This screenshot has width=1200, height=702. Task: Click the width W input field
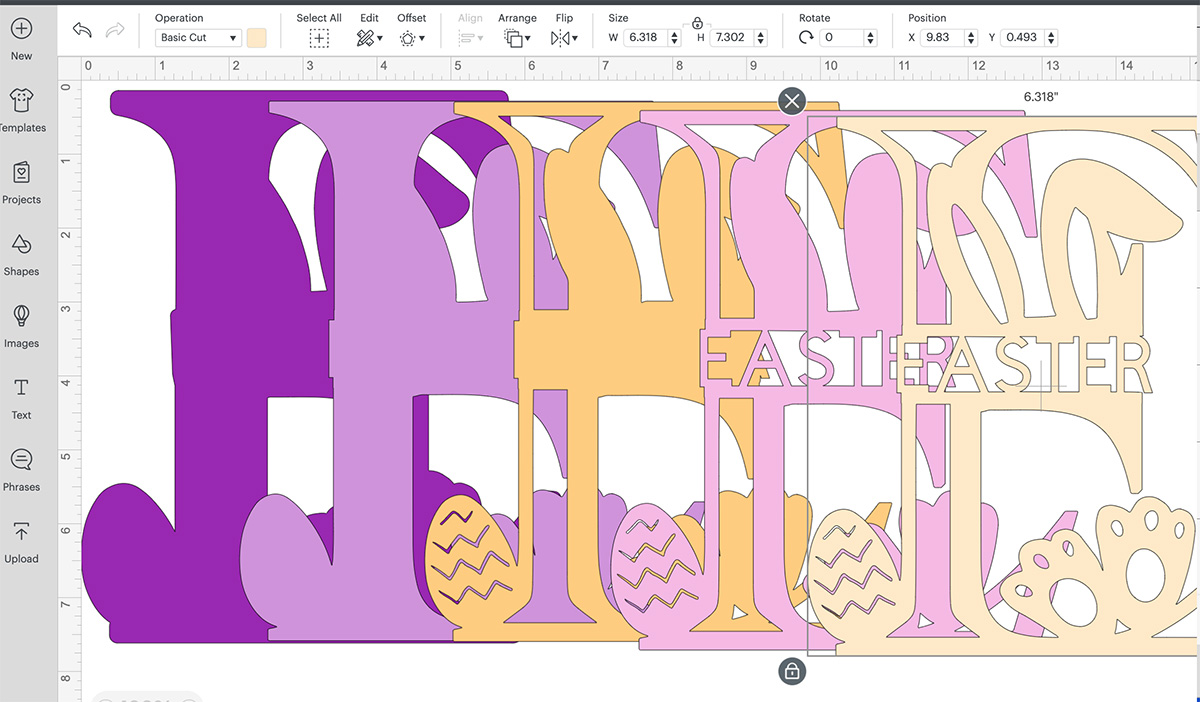(x=646, y=38)
